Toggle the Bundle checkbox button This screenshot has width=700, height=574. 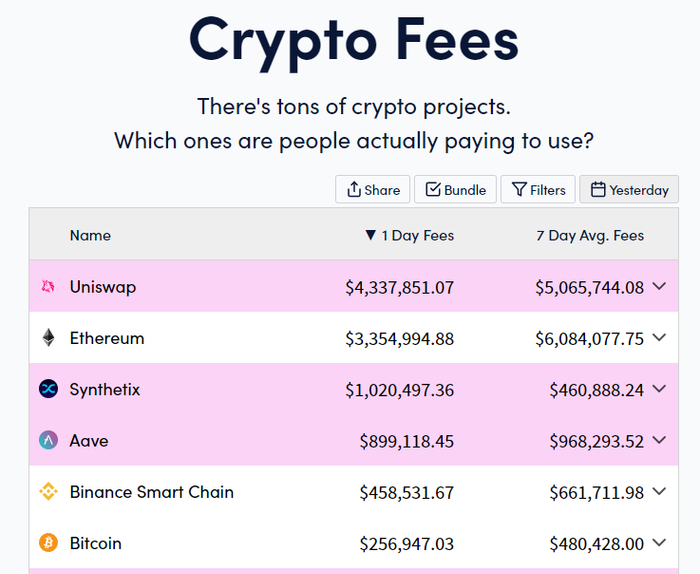point(455,189)
